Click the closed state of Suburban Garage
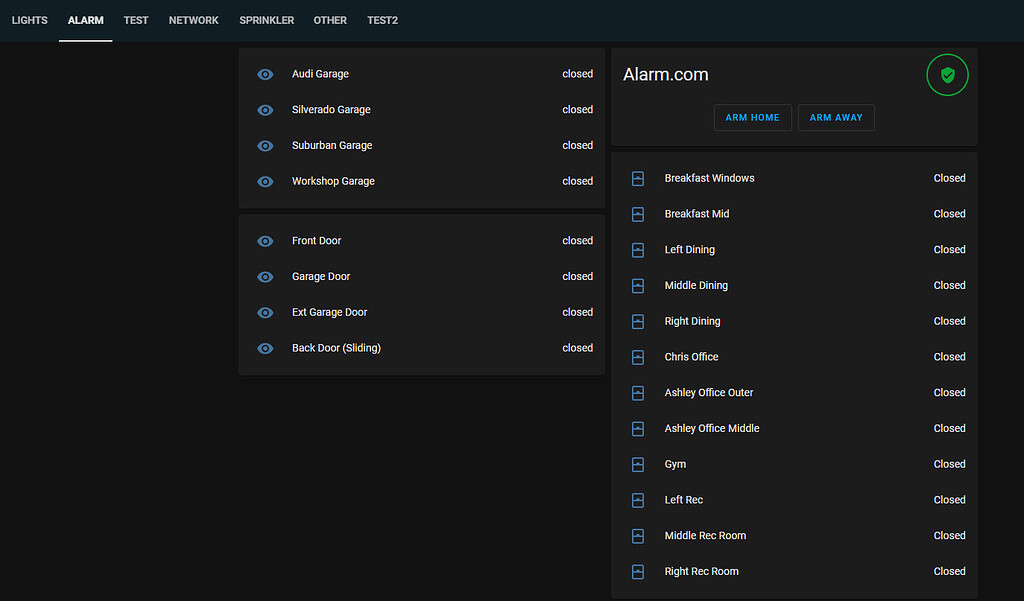Screen dimensions: 1024x601 click(577, 145)
